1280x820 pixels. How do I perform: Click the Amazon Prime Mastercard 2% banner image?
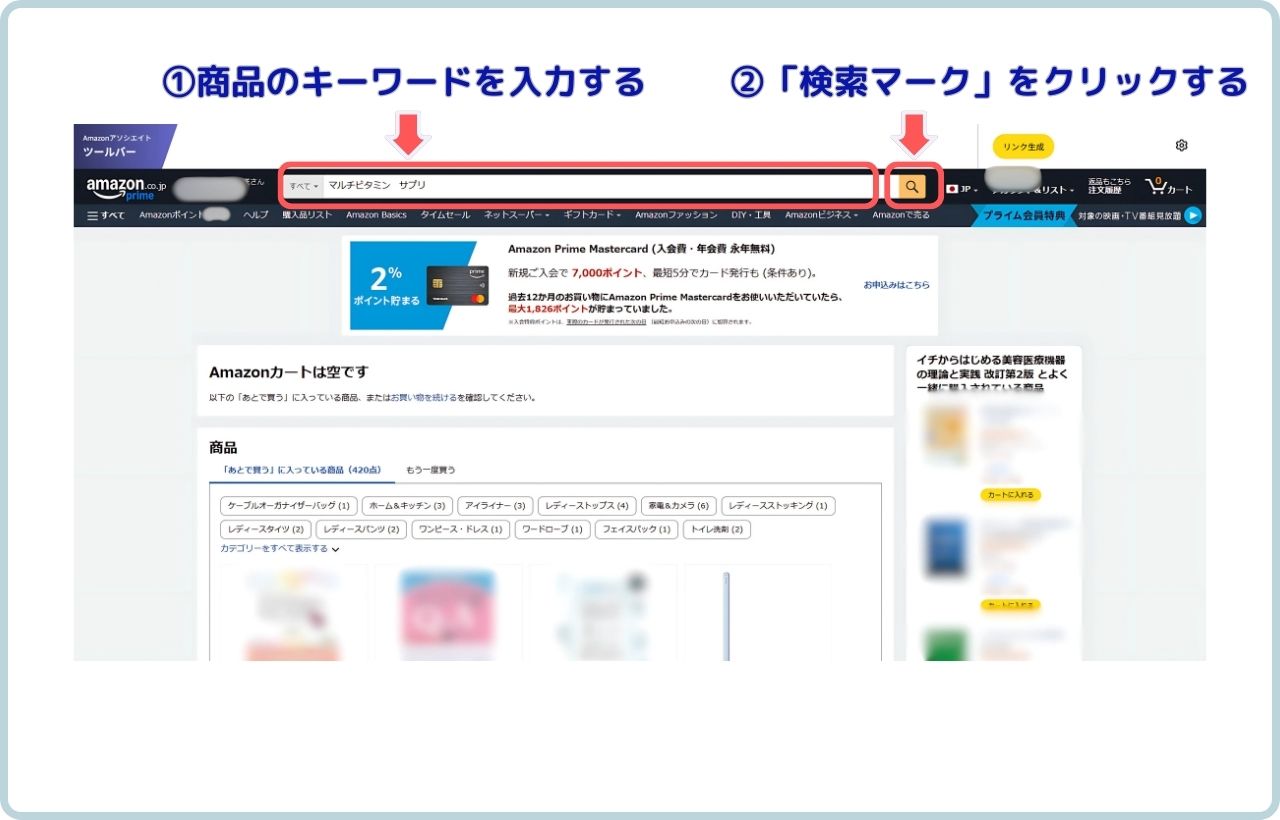coord(418,285)
